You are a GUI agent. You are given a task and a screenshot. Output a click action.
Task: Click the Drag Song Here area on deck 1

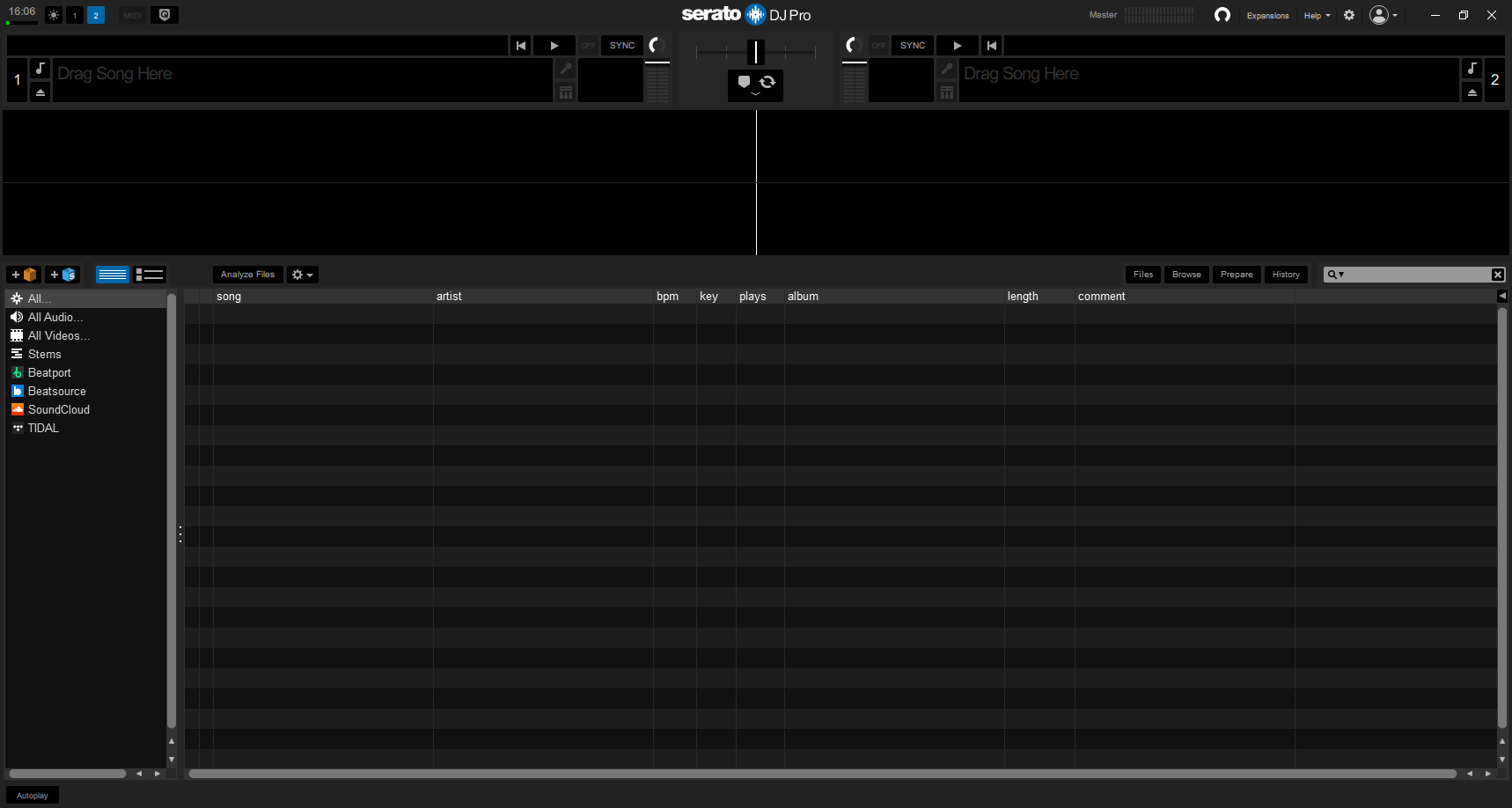(303, 80)
